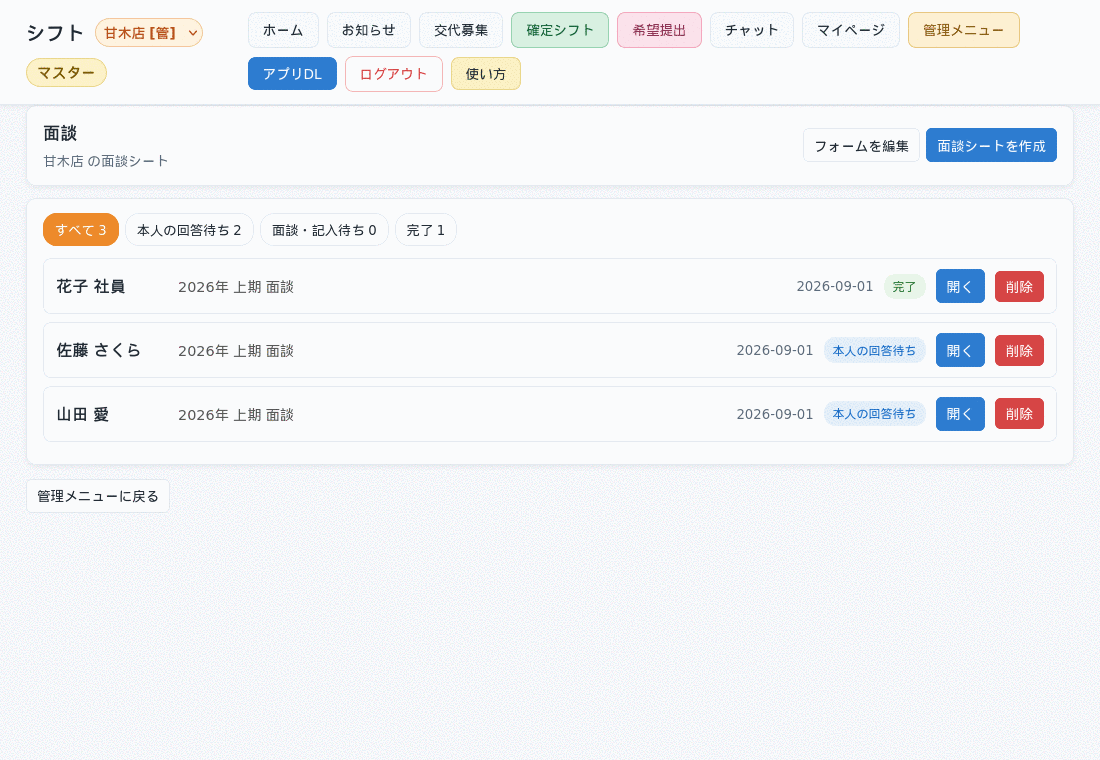1100x760 pixels.
Task: Click 2026年 上期 面談 in 佐藤 さくら row
Action: [x=236, y=351]
